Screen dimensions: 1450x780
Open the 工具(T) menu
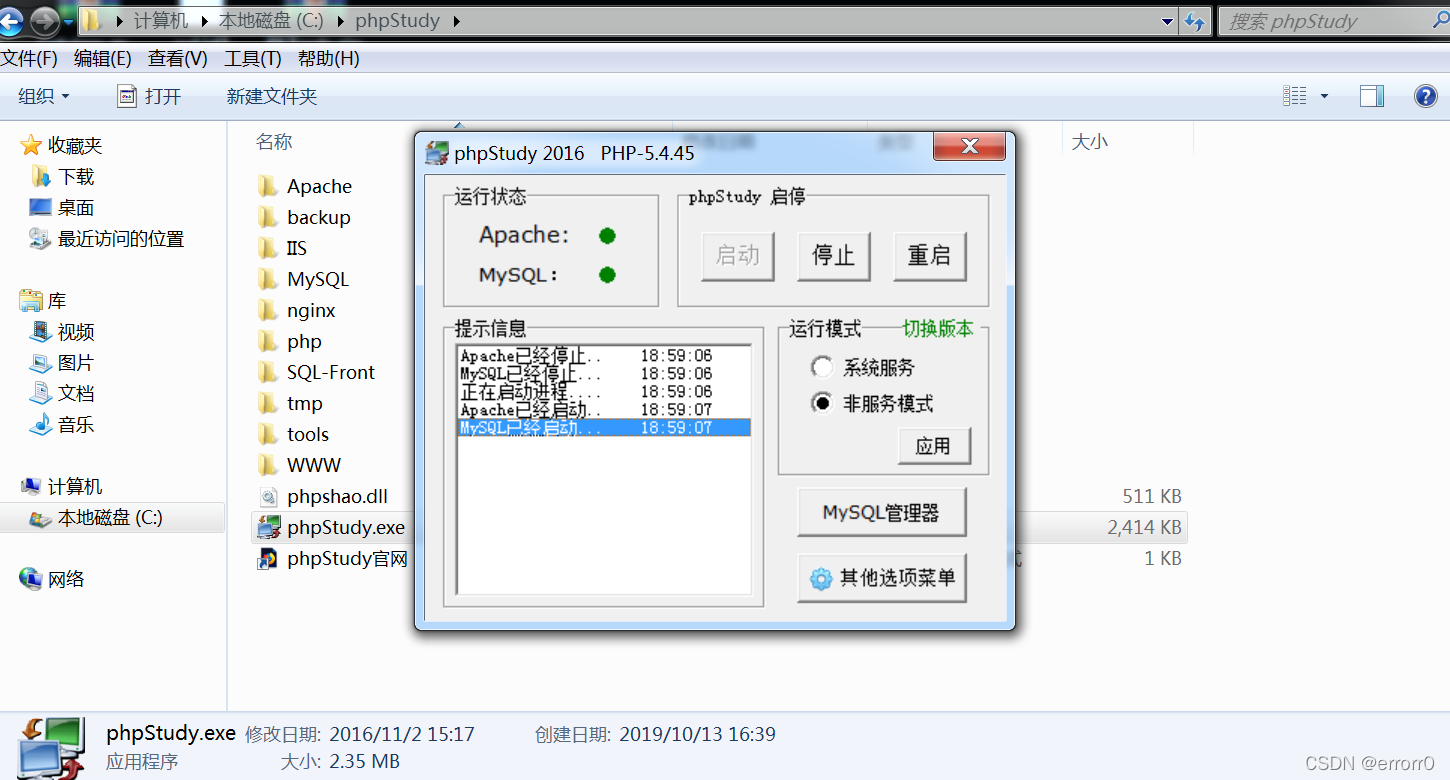[x=253, y=59]
